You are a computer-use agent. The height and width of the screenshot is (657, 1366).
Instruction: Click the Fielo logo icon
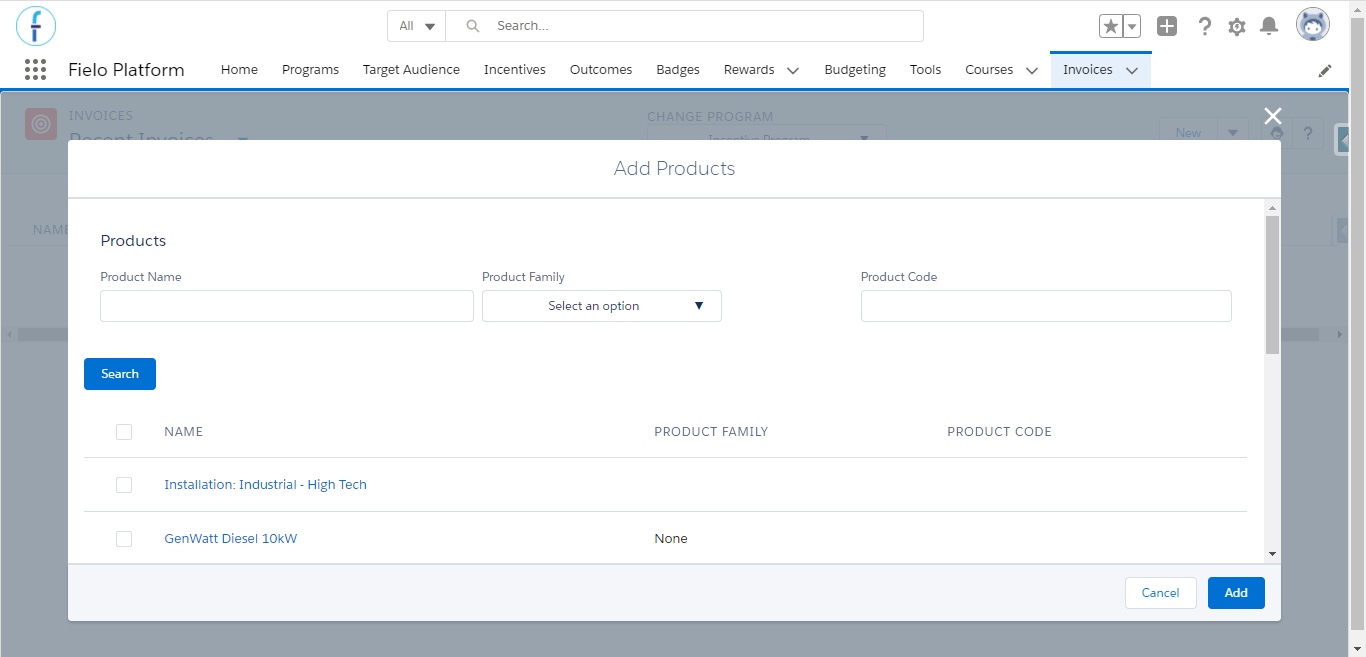[x=36, y=26]
